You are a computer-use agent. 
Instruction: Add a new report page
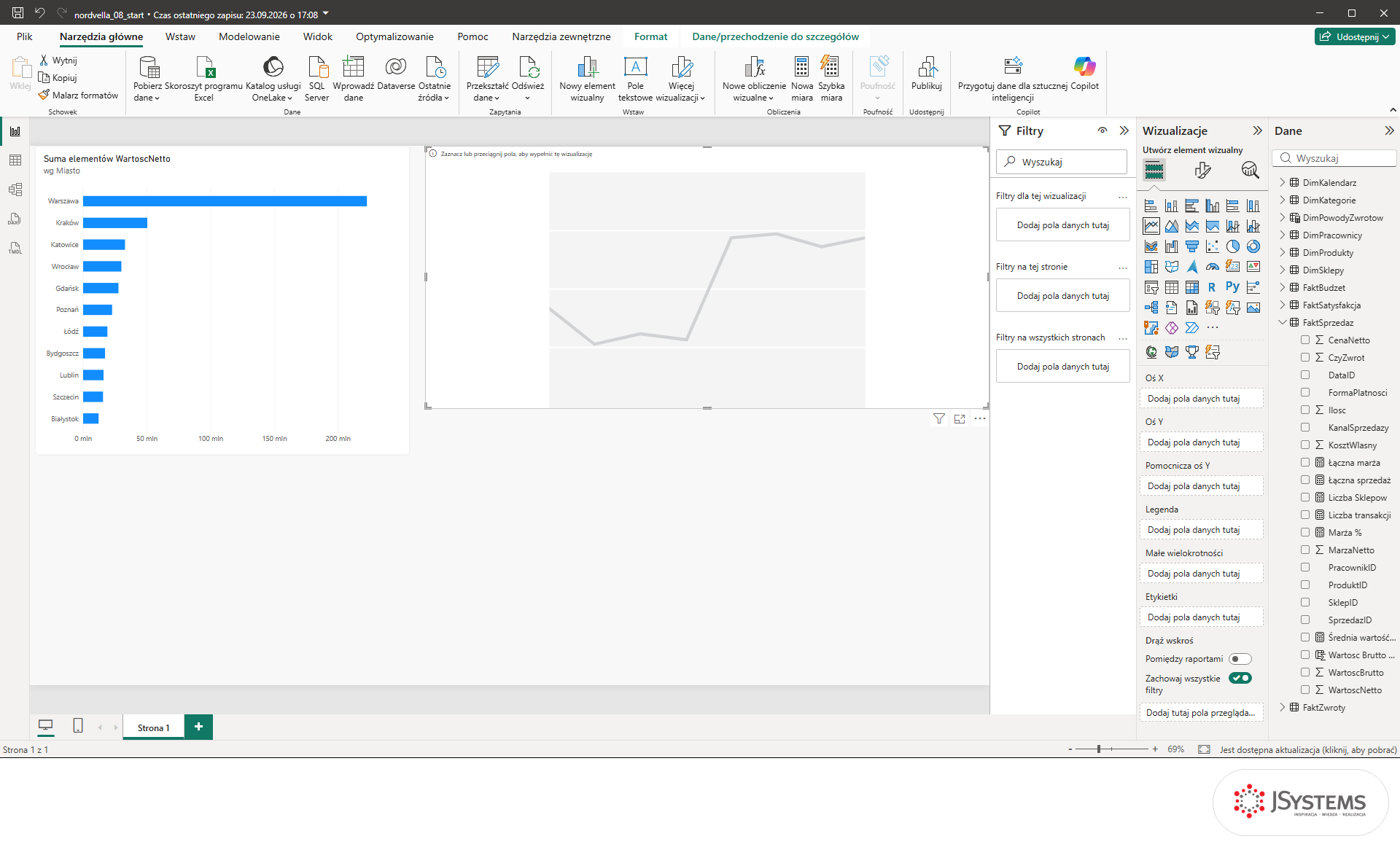(198, 727)
